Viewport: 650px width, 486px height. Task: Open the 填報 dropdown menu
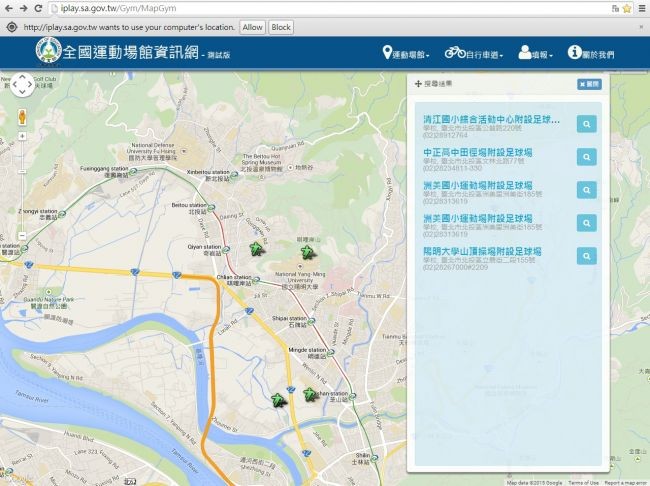point(537,53)
